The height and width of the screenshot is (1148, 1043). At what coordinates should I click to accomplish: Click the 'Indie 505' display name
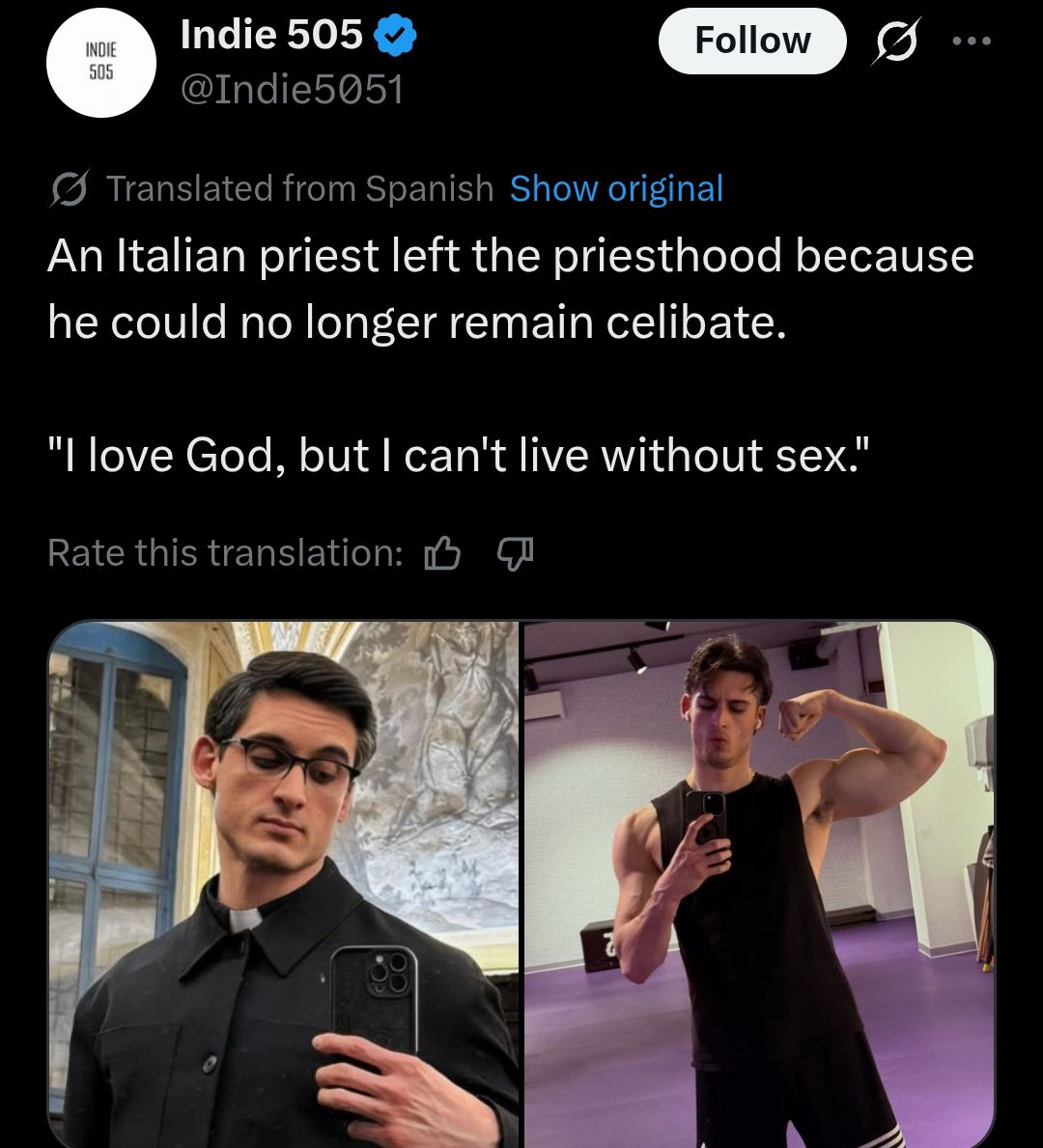(271, 36)
